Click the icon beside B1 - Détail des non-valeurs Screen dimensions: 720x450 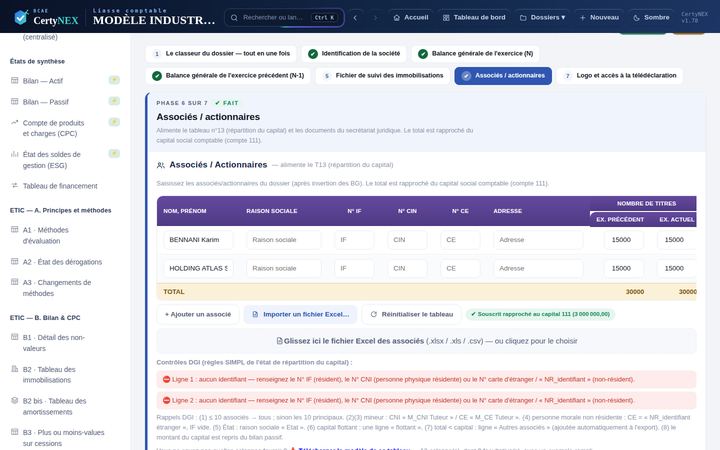tap(15, 337)
